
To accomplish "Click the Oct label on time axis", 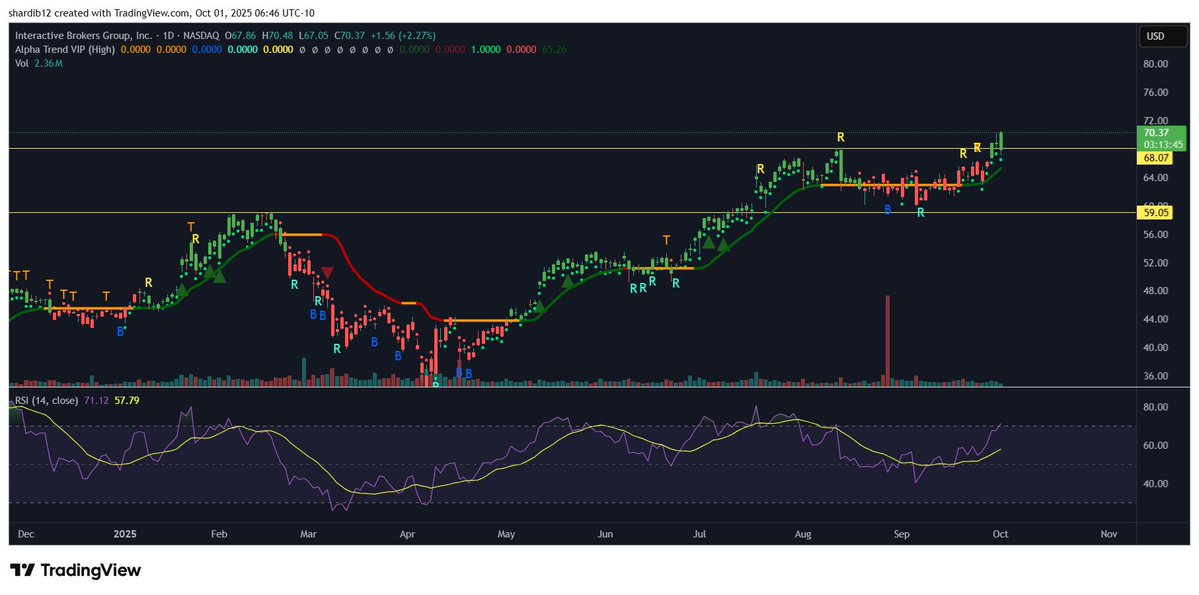I will tap(1001, 534).
